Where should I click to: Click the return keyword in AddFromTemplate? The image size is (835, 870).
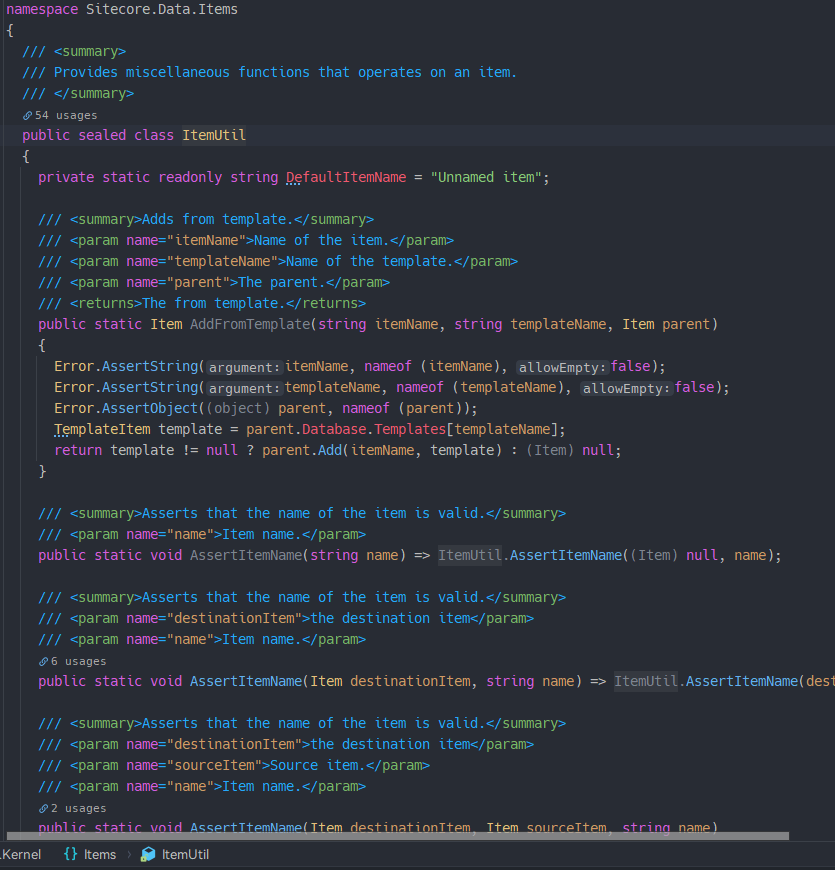click(x=78, y=451)
